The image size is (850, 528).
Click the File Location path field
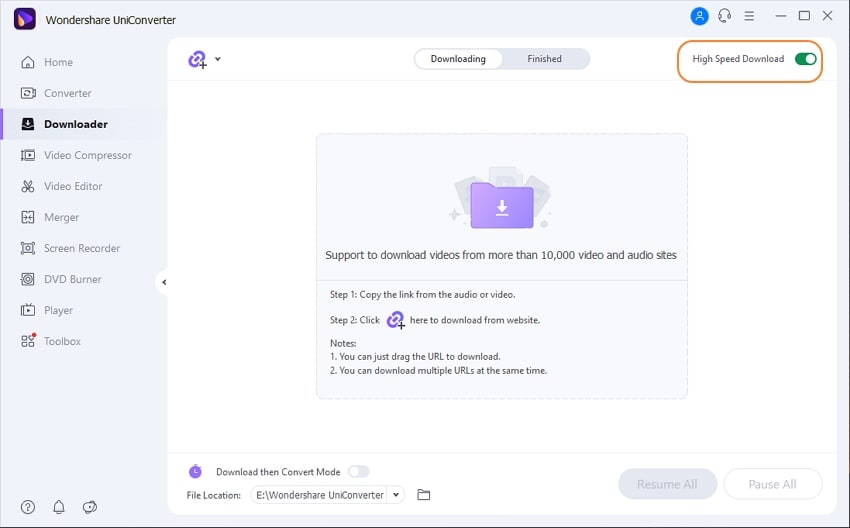pyautogui.click(x=320, y=495)
